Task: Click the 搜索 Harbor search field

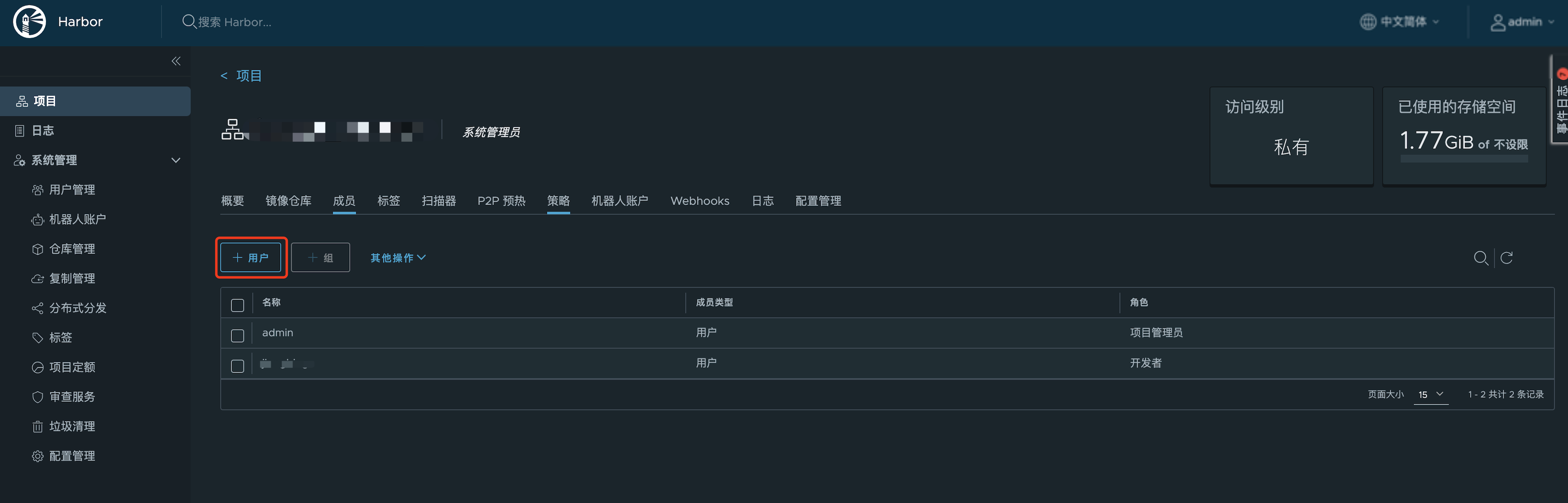Action: click(x=235, y=22)
